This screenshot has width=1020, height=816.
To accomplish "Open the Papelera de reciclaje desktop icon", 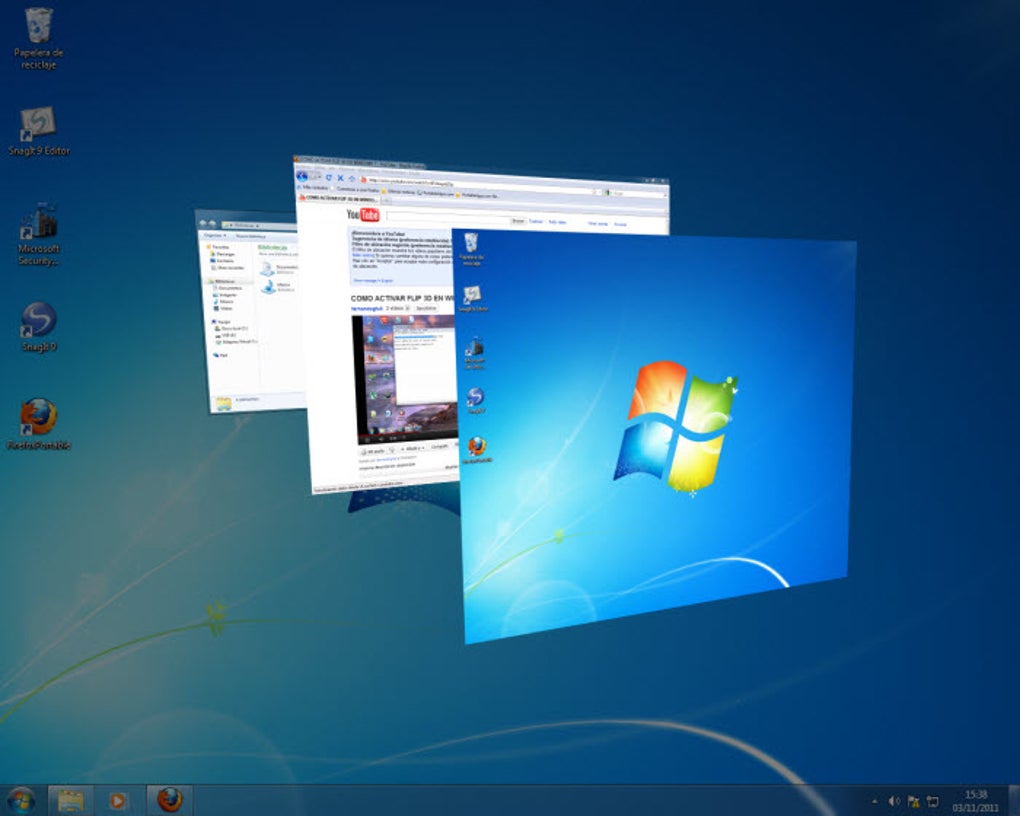I will (x=38, y=38).
